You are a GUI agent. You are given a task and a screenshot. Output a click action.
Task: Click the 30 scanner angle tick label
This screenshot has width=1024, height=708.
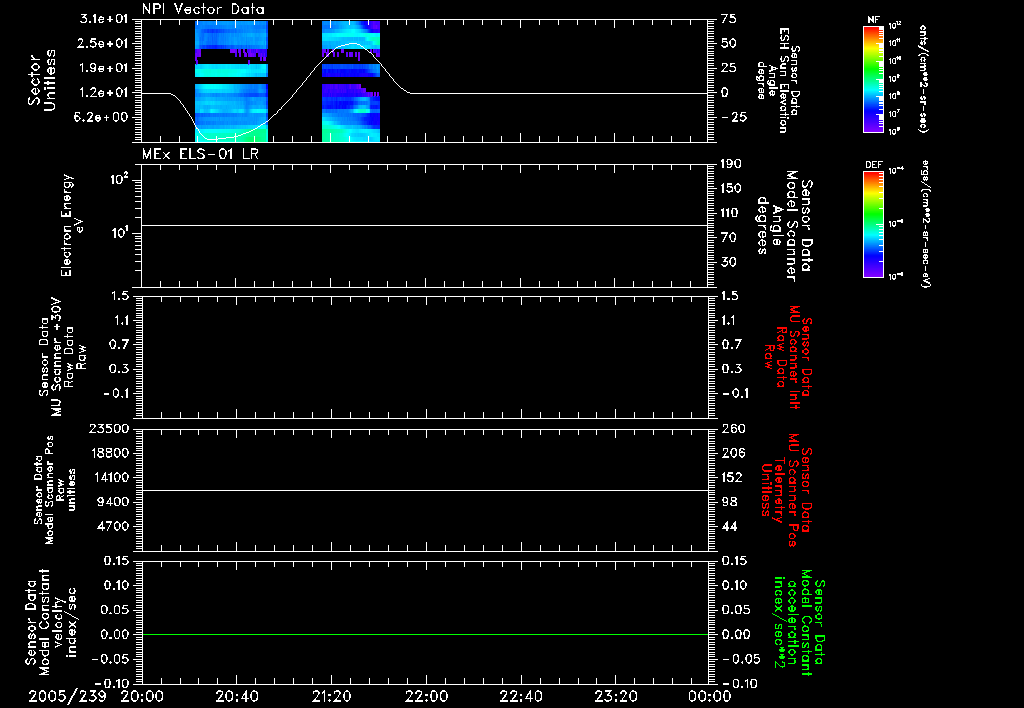tap(729, 262)
